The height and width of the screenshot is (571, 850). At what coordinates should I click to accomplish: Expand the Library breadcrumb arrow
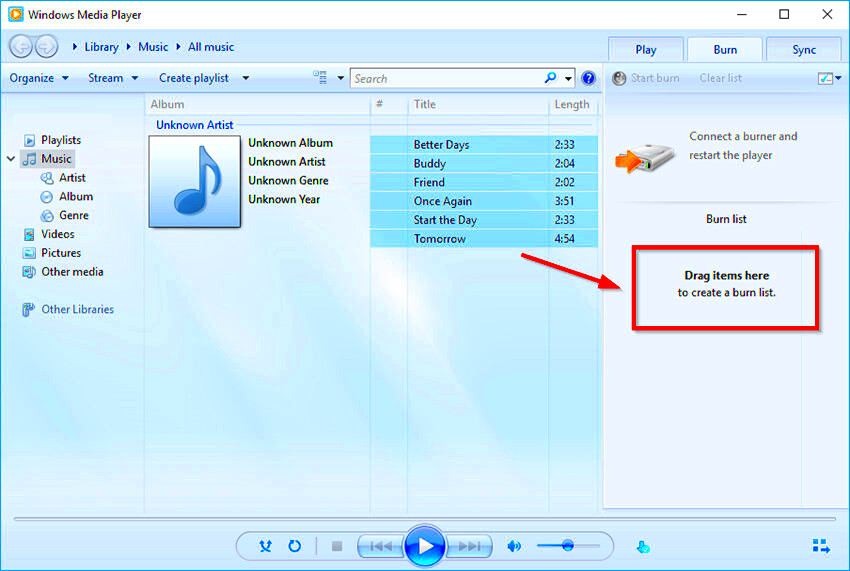click(75, 47)
